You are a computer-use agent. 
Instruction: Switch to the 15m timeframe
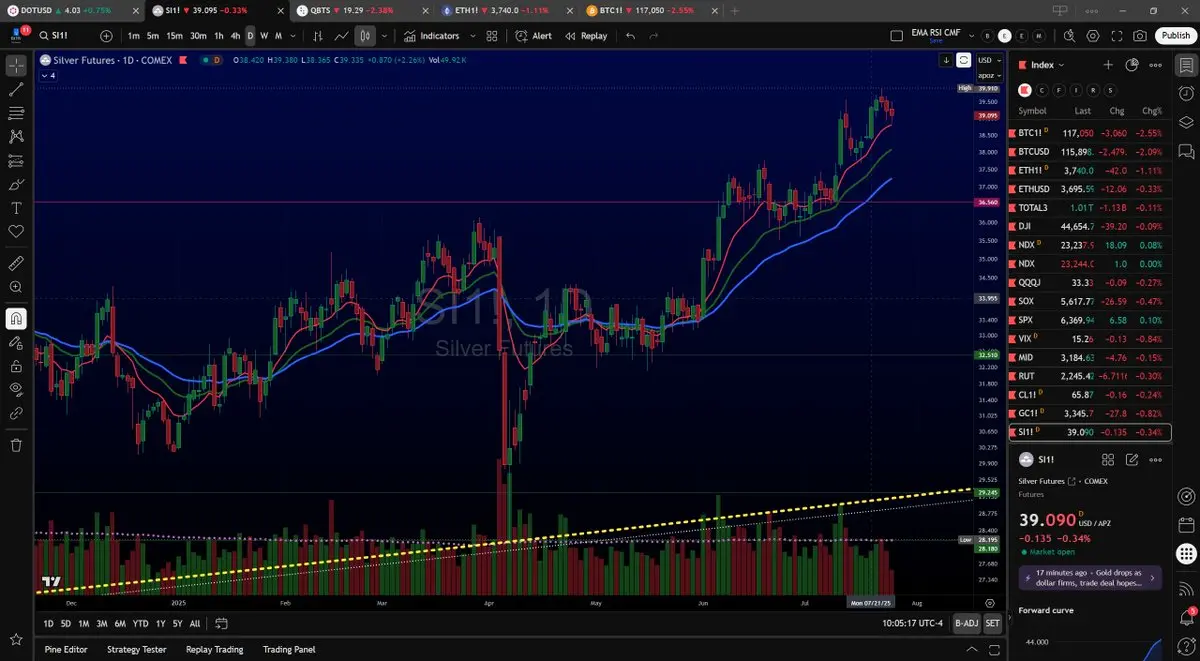pyautogui.click(x=174, y=36)
